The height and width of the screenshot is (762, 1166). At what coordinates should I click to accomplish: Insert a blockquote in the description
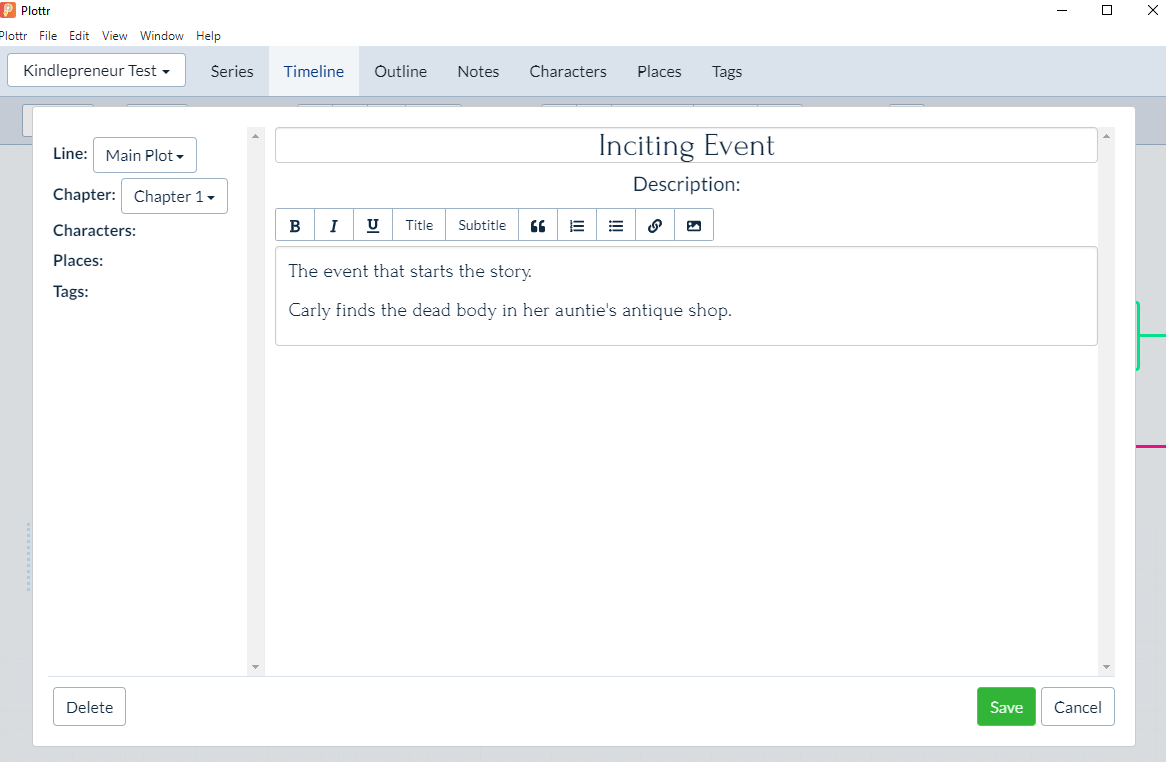[538, 224]
